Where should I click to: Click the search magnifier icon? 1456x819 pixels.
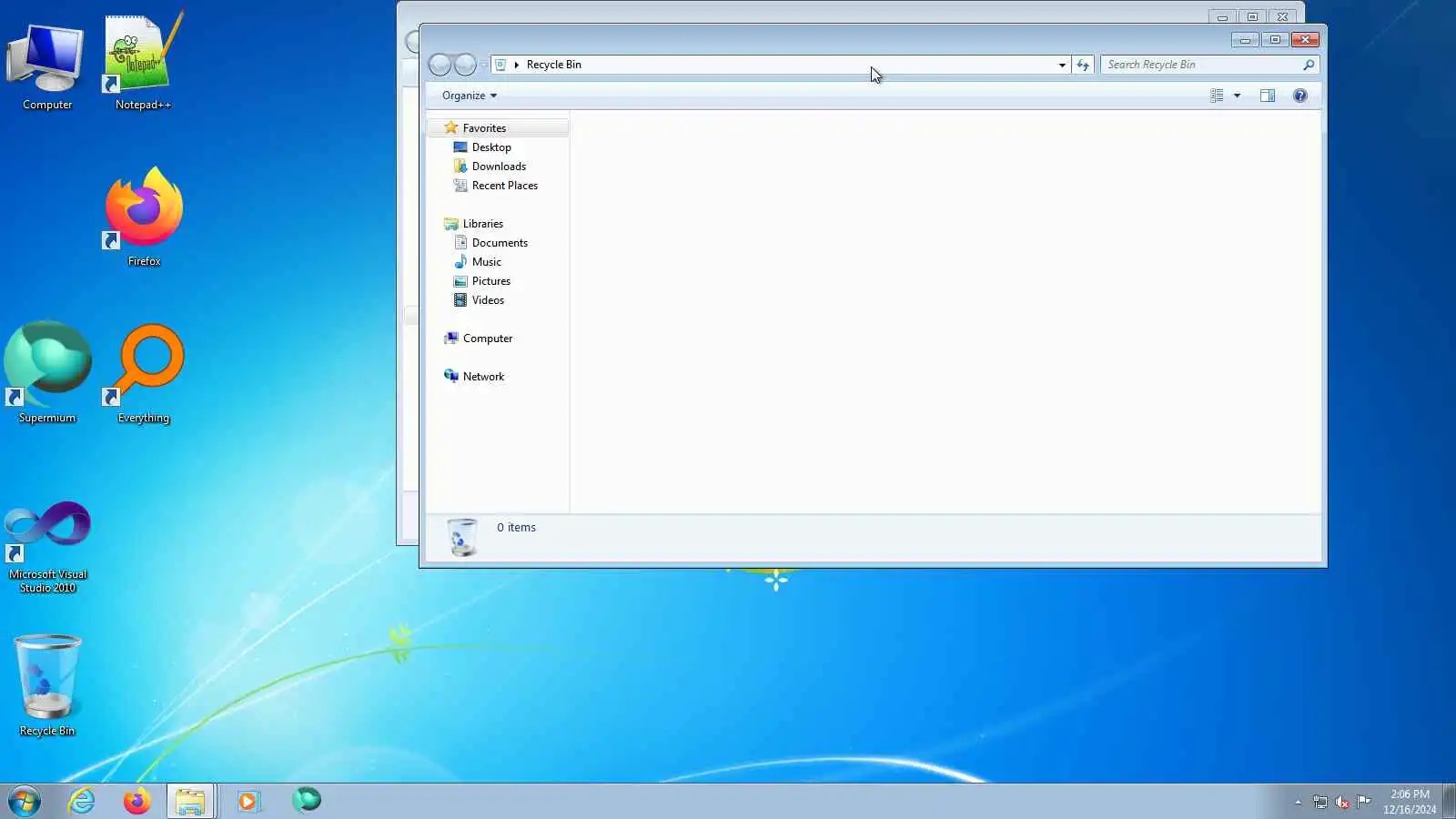[x=1309, y=65]
